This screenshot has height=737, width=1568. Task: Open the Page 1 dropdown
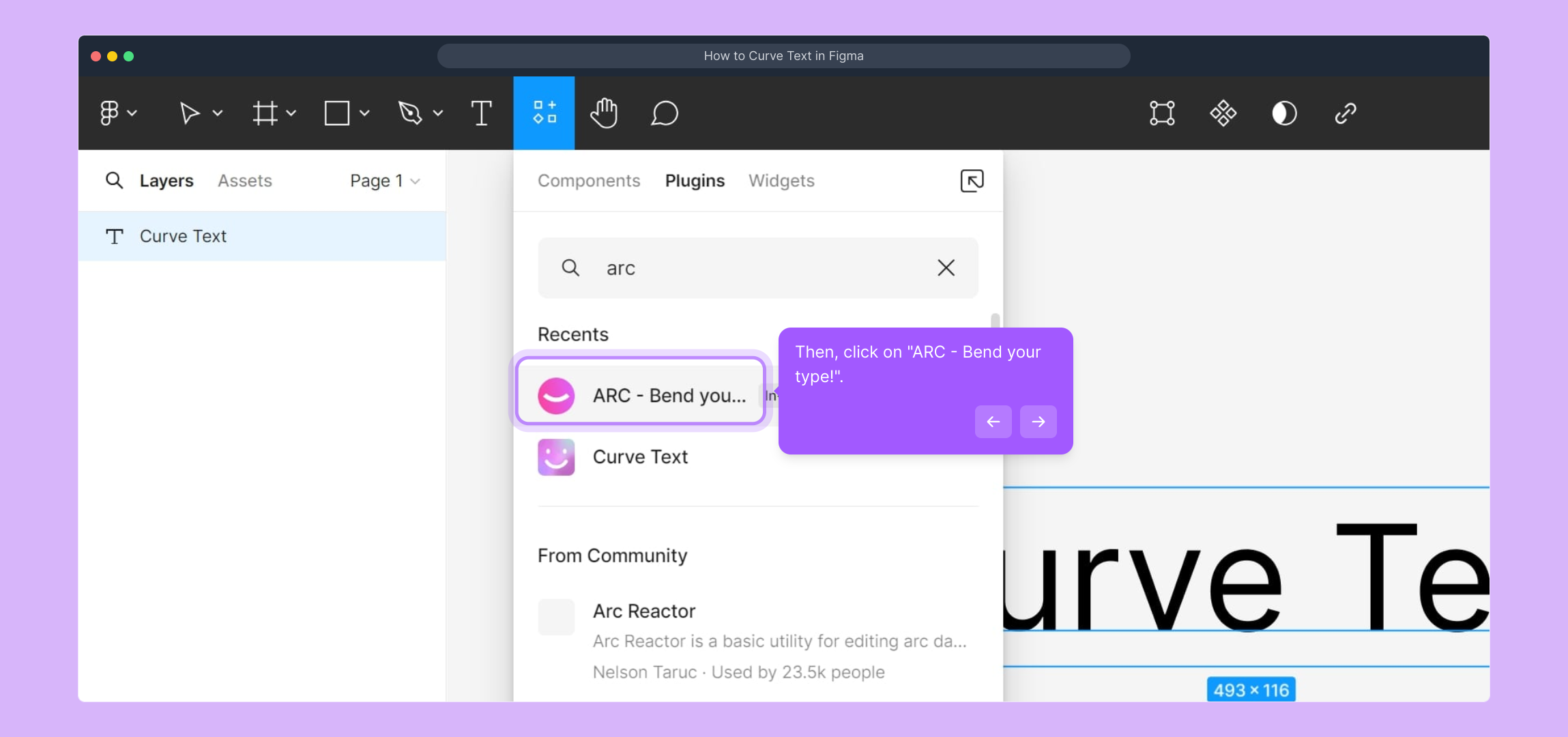tap(385, 181)
